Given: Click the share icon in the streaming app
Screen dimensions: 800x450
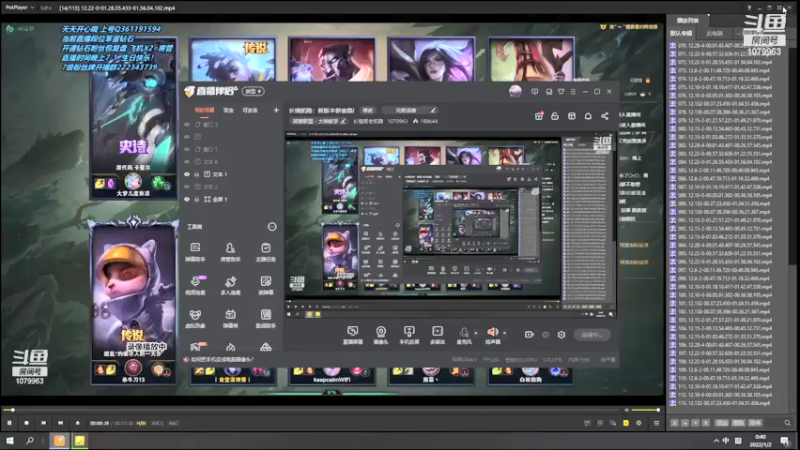Looking at the screenshot, I should (605, 116).
